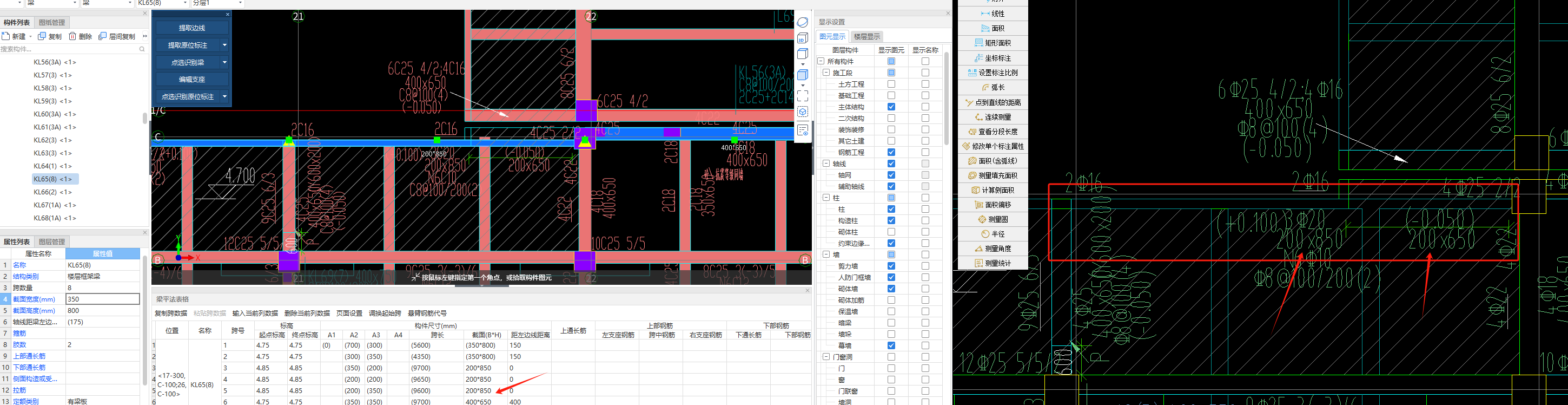1568x405 pixels.
Task: Open the KL65(8) component dropdown
Action: coord(184,3)
